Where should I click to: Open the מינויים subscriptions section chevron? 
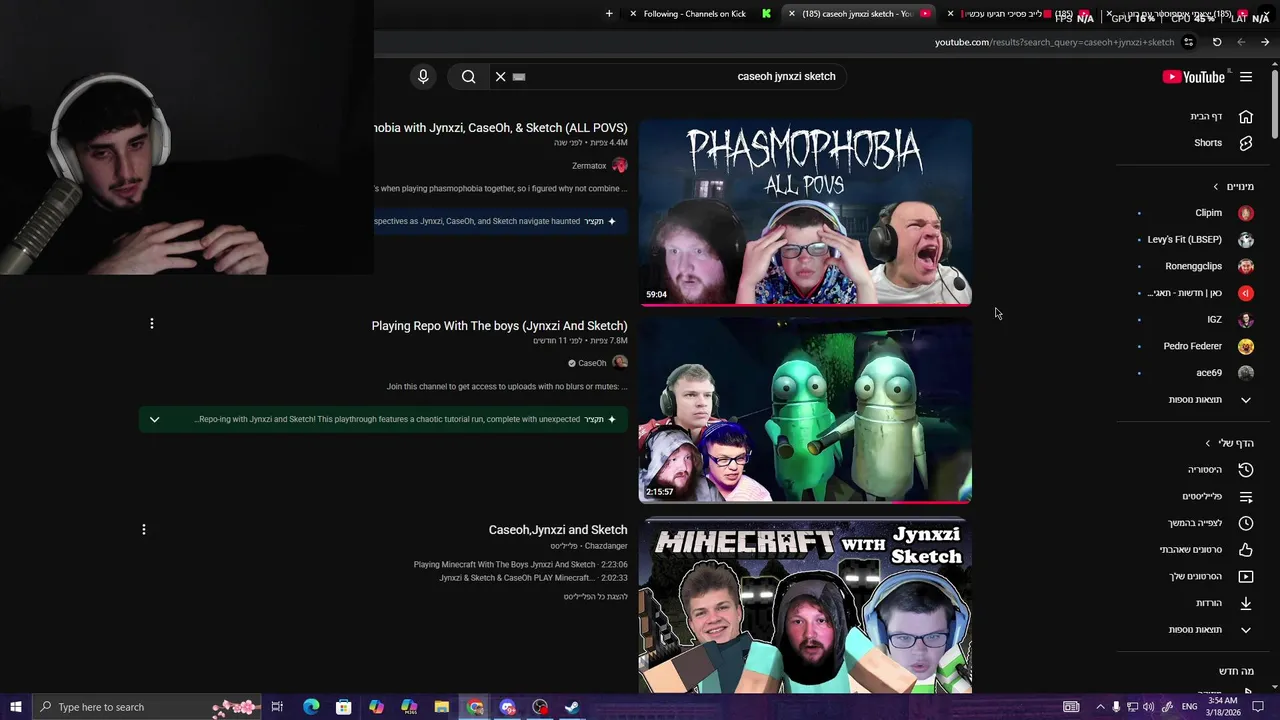1216,187
